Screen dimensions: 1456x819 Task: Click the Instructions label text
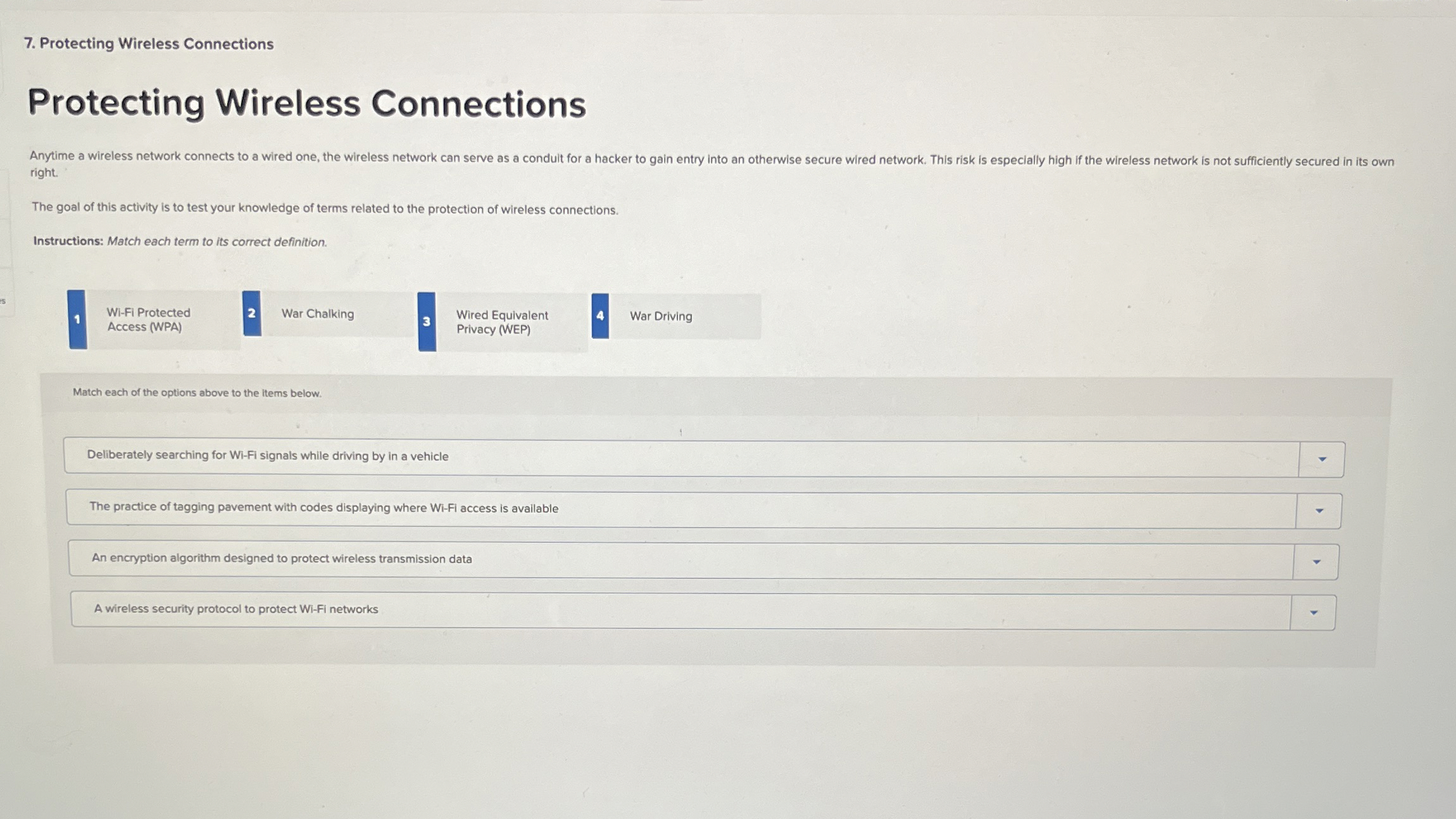pyautogui.click(x=68, y=241)
